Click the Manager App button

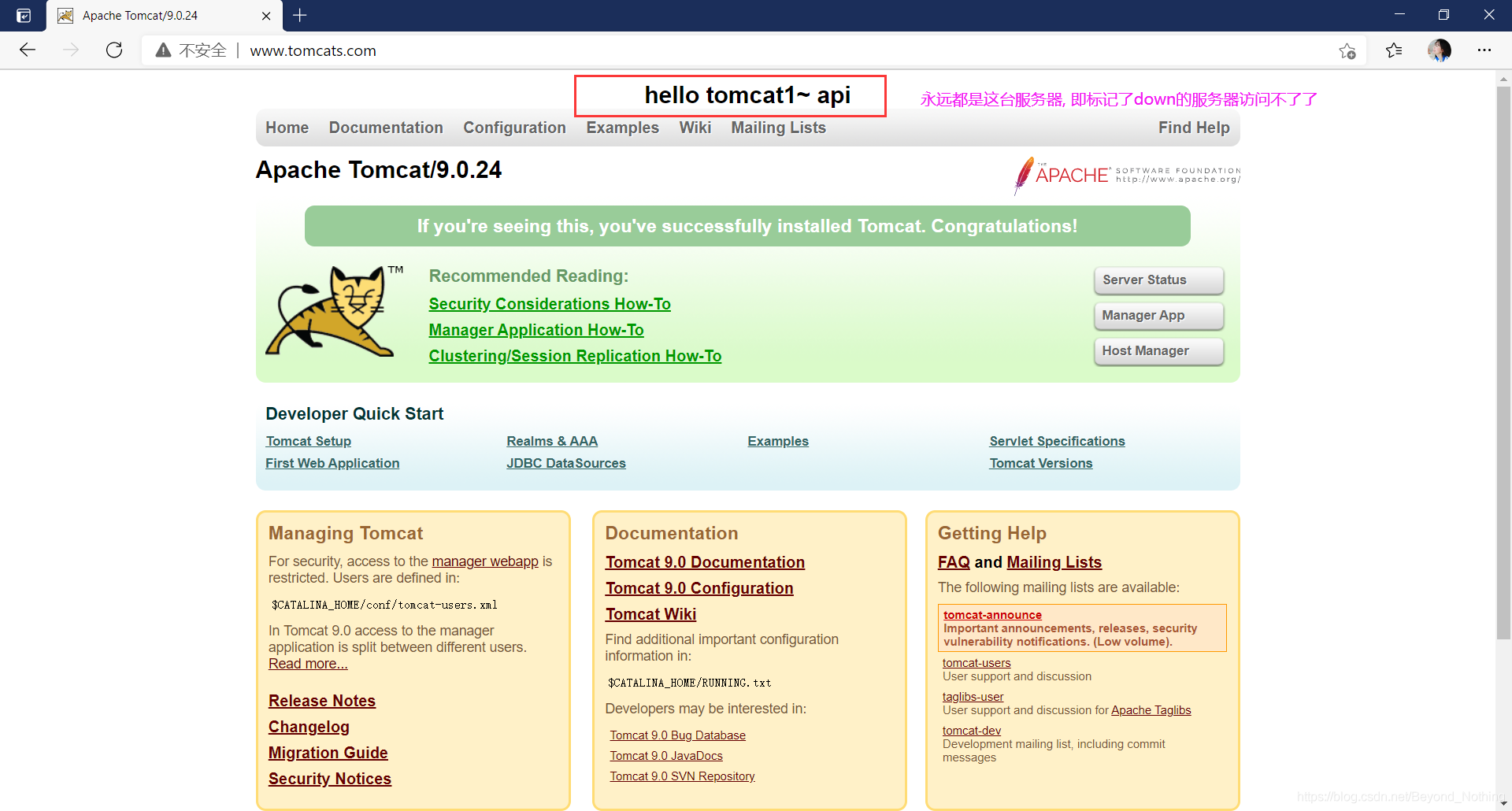click(x=1158, y=316)
